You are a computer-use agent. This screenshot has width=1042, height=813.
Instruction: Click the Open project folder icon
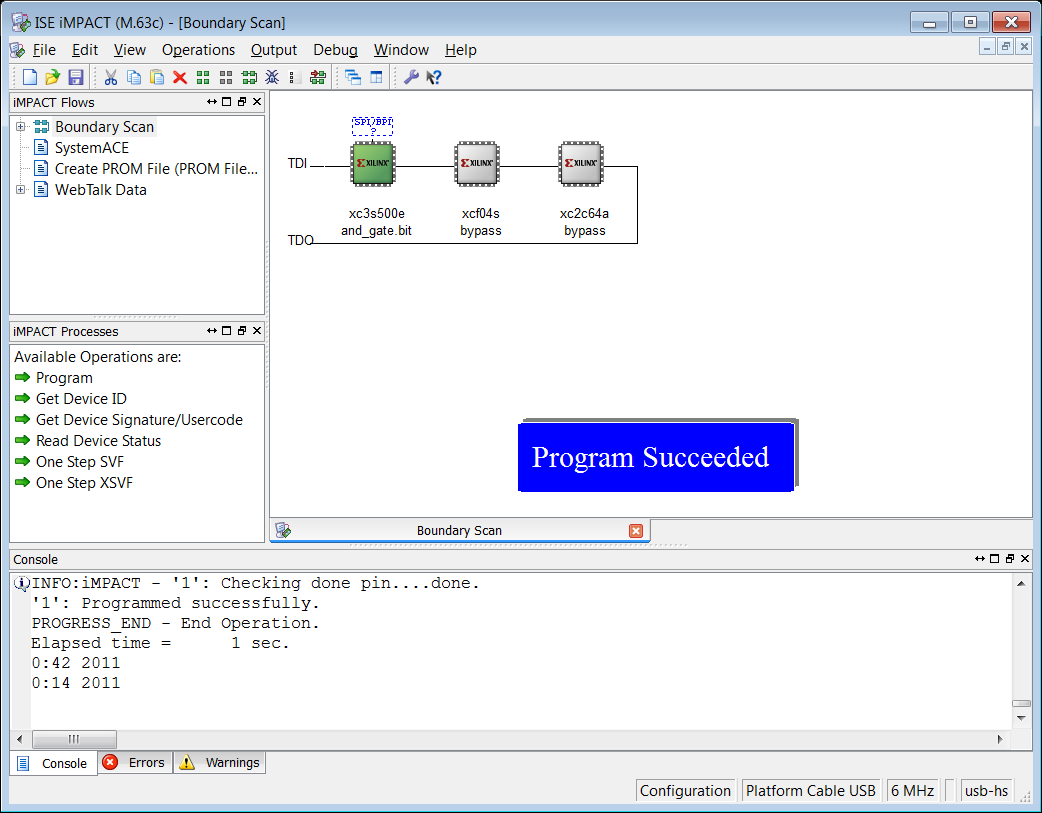(52, 77)
